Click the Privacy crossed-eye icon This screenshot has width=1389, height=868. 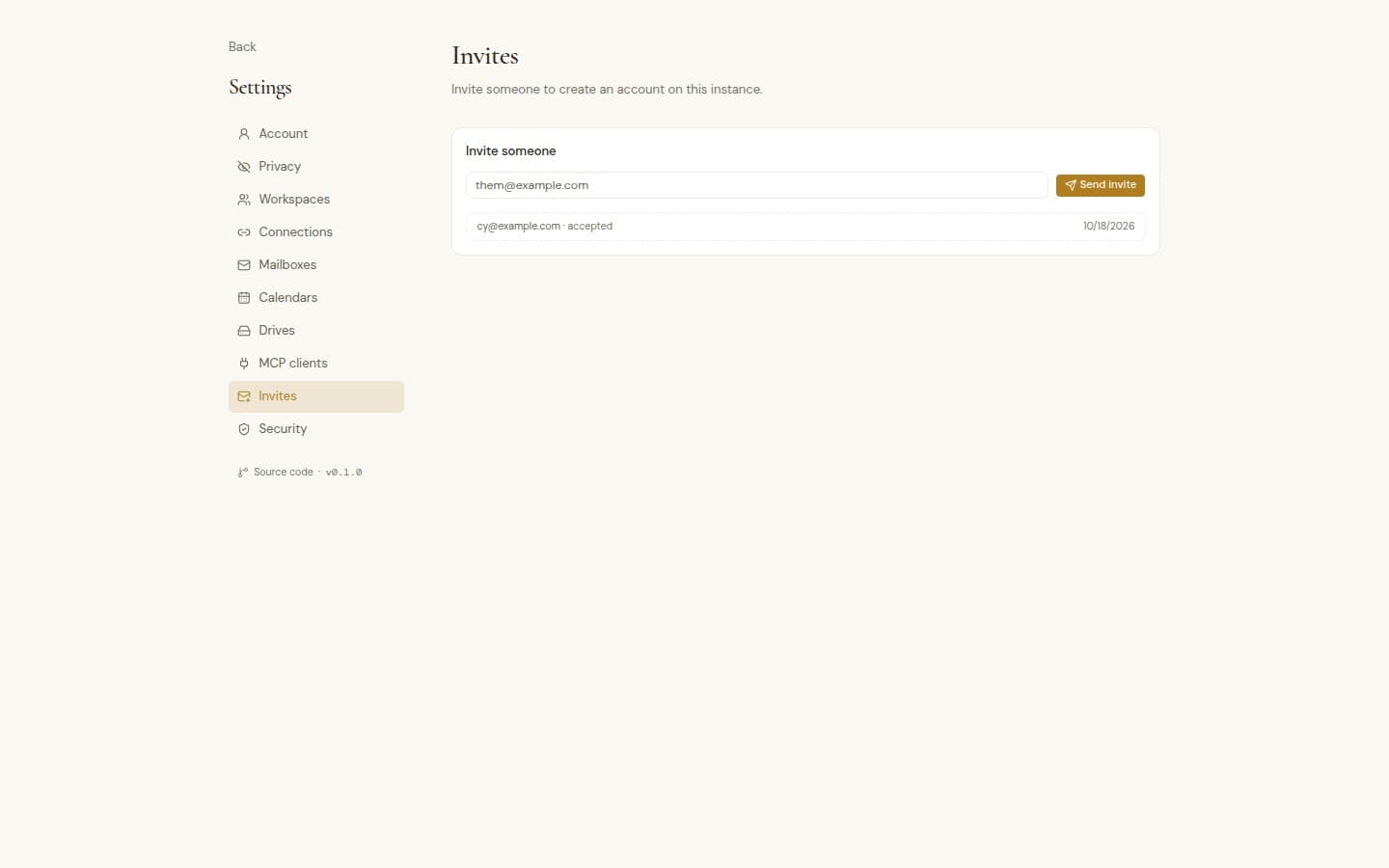click(244, 167)
